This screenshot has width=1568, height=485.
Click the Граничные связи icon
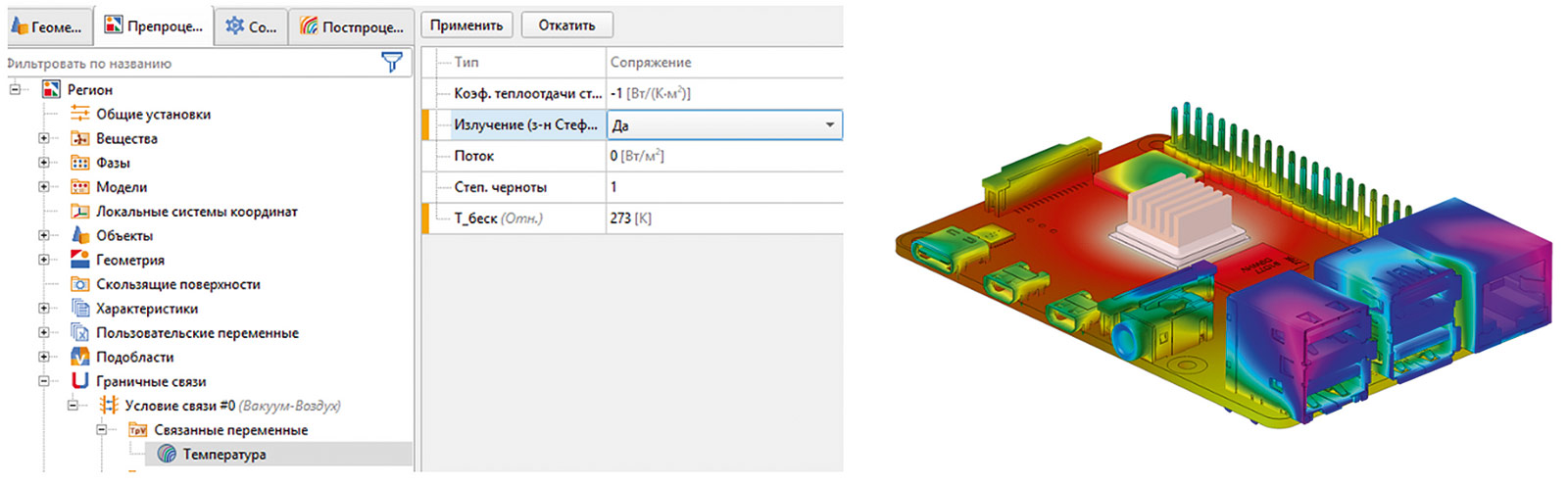click(80, 381)
